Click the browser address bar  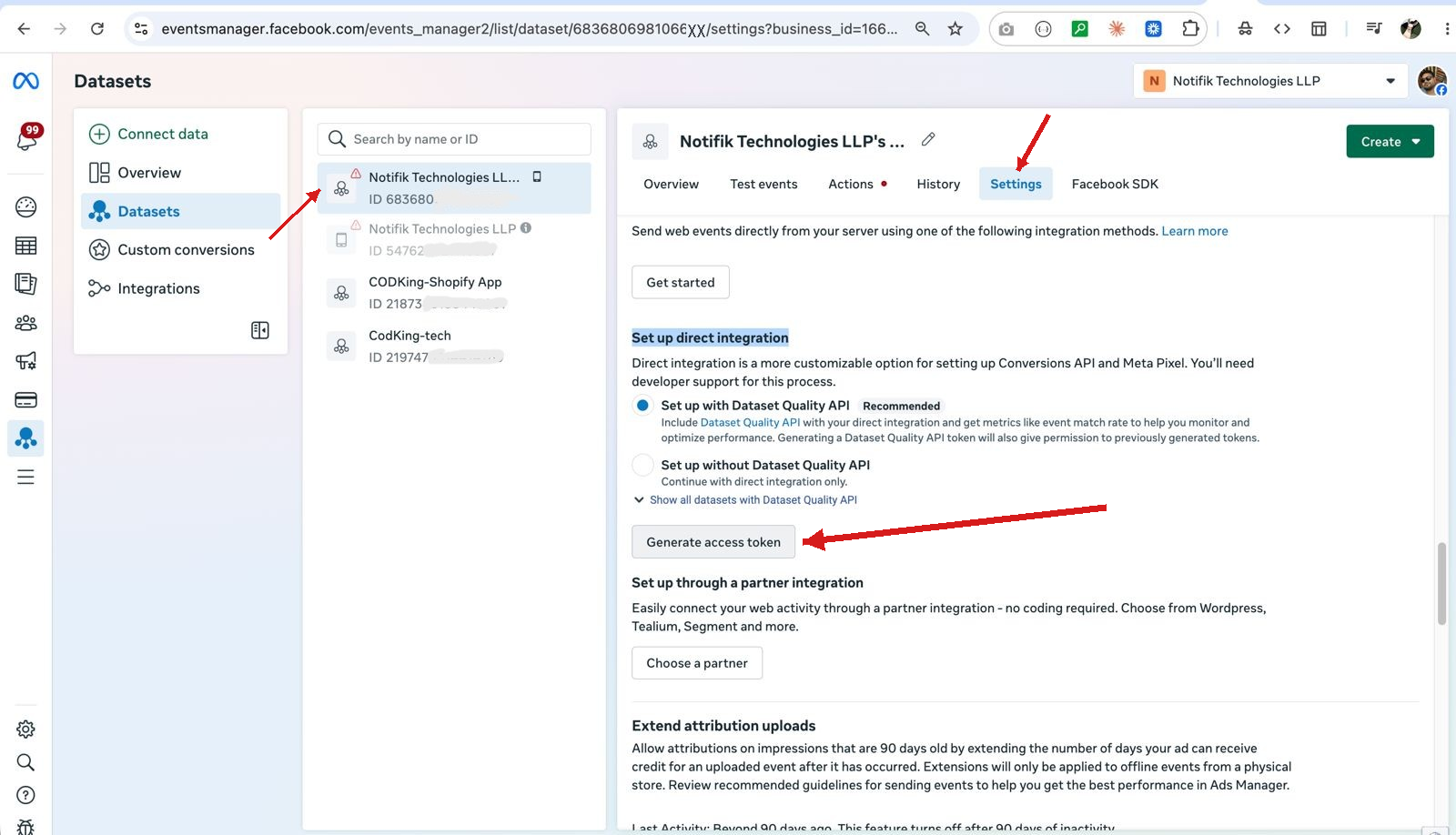click(x=528, y=29)
